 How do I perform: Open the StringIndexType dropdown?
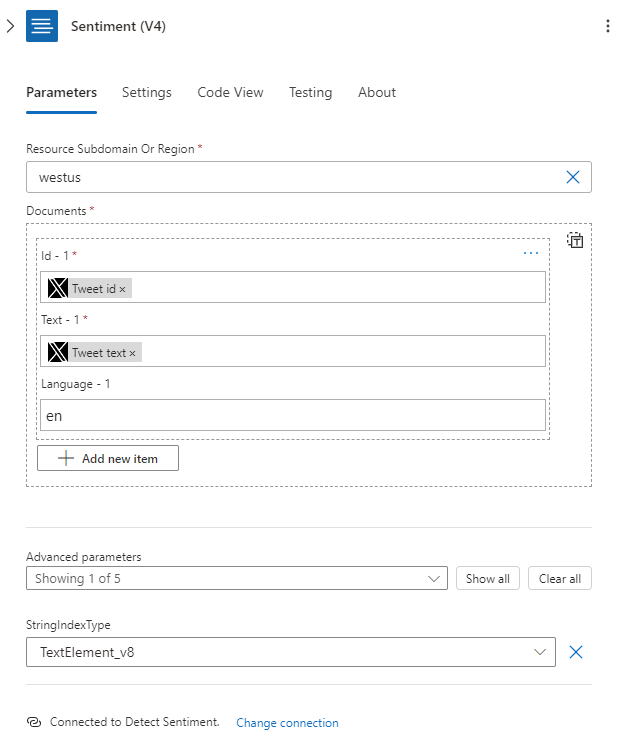tap(540, 652)
